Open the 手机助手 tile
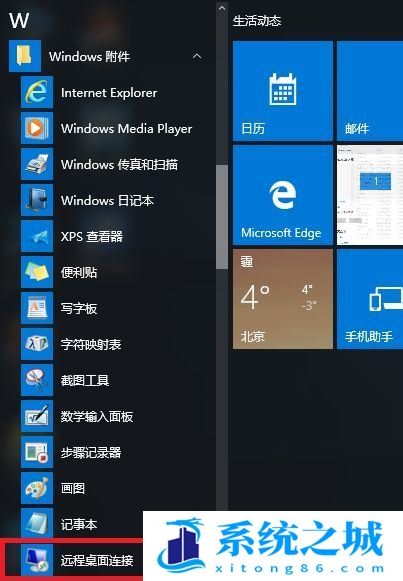The height and width of the screenshot is (581, 403). (370, 299)
